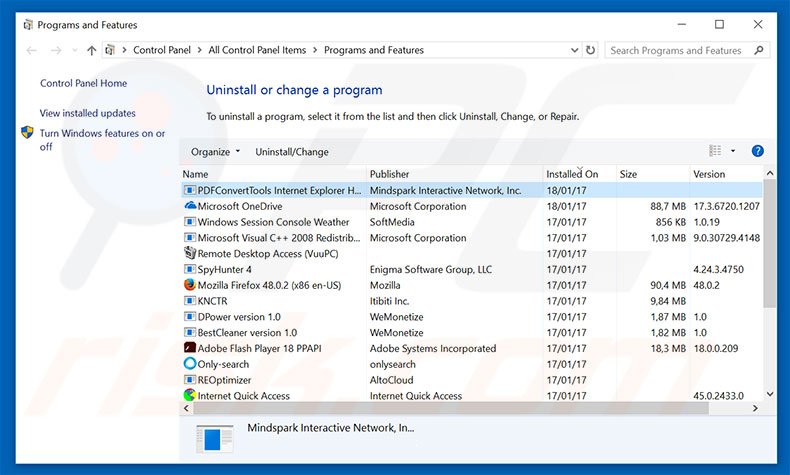Click Programs and Features breadcrumb

pos(374,50)
